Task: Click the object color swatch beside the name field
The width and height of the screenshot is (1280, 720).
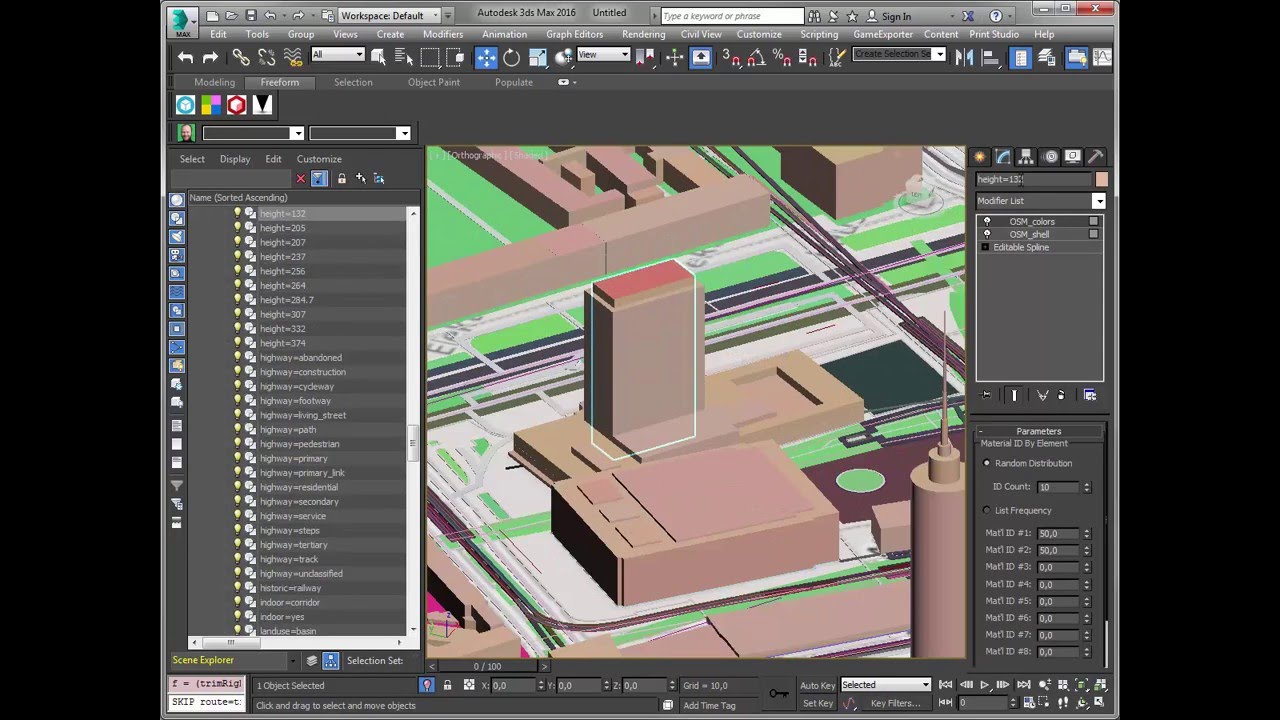Action: click(1101, 179)
